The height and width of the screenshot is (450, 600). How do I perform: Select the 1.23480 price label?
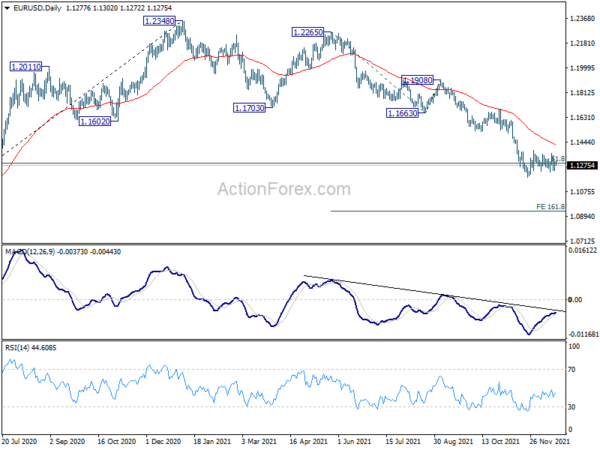[159, 21]
